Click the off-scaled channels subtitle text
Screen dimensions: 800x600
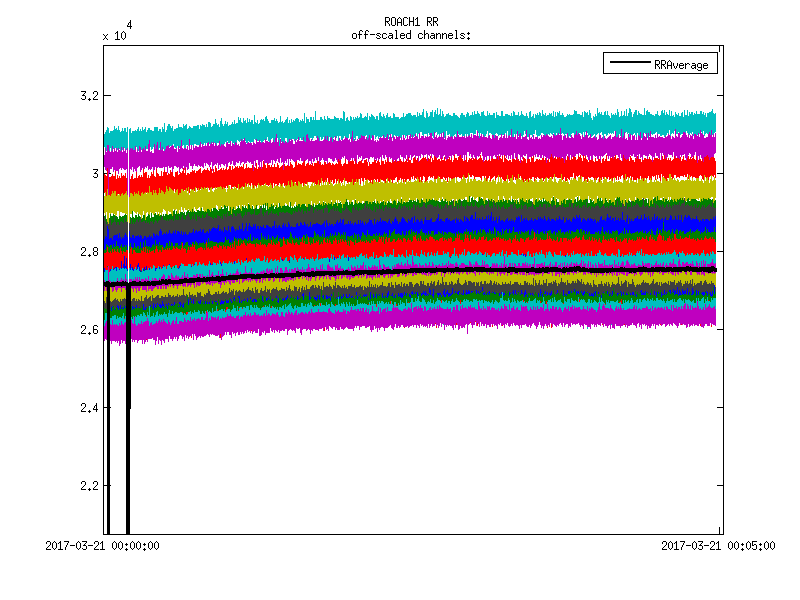click(x=411, y=35)
